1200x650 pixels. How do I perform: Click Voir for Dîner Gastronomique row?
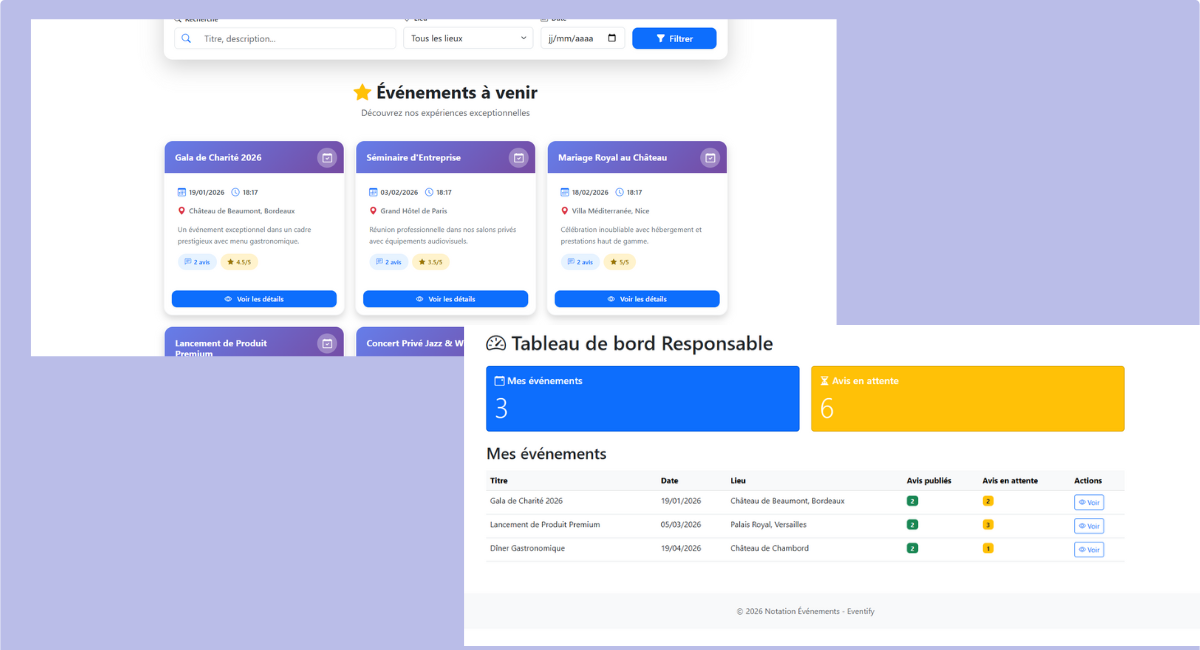click(x=1088, y=550)
